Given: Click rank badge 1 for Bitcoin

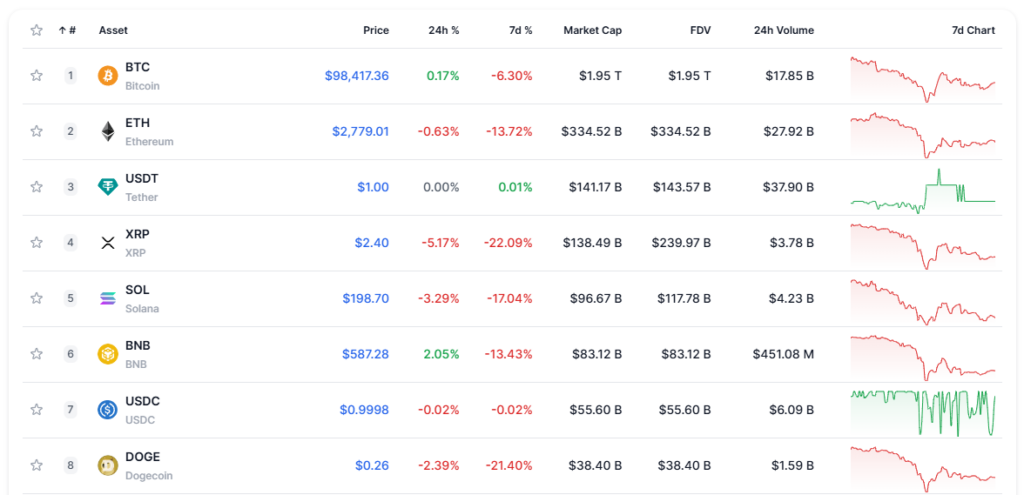Looking at the screenshot, I should pos(70,76).
